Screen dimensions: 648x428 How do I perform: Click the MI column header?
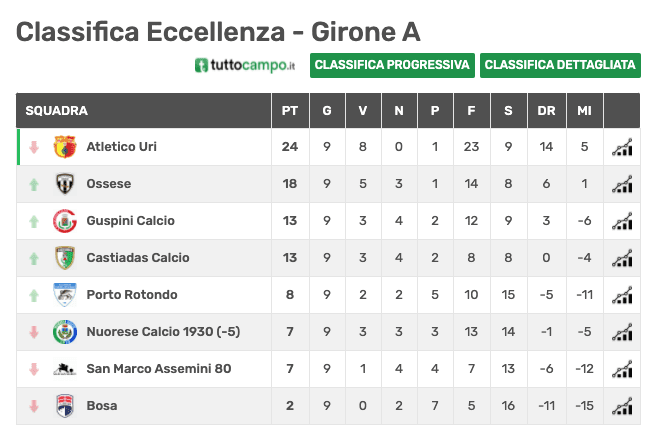[584, 111]
